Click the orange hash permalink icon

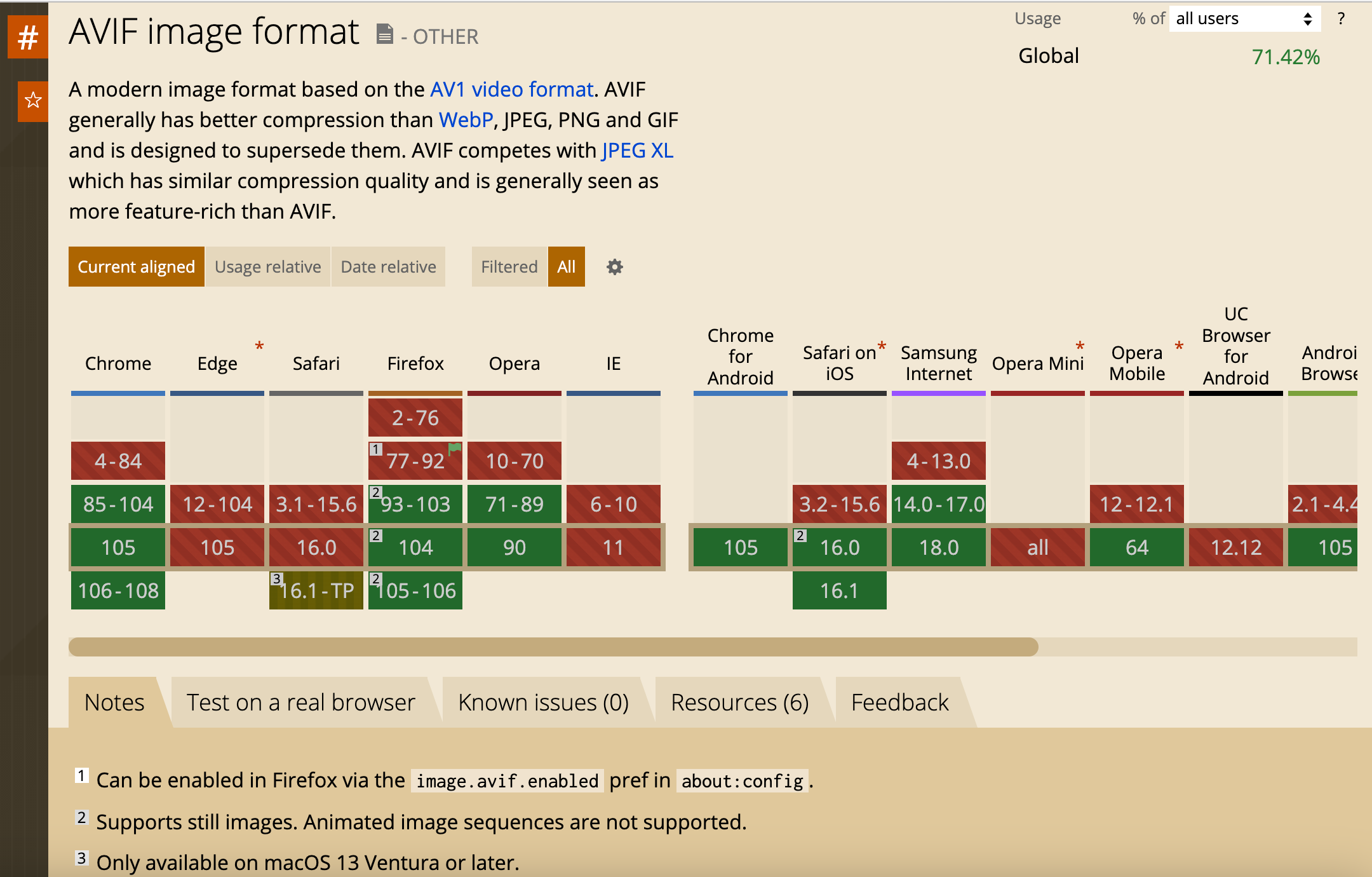[28, 37]
